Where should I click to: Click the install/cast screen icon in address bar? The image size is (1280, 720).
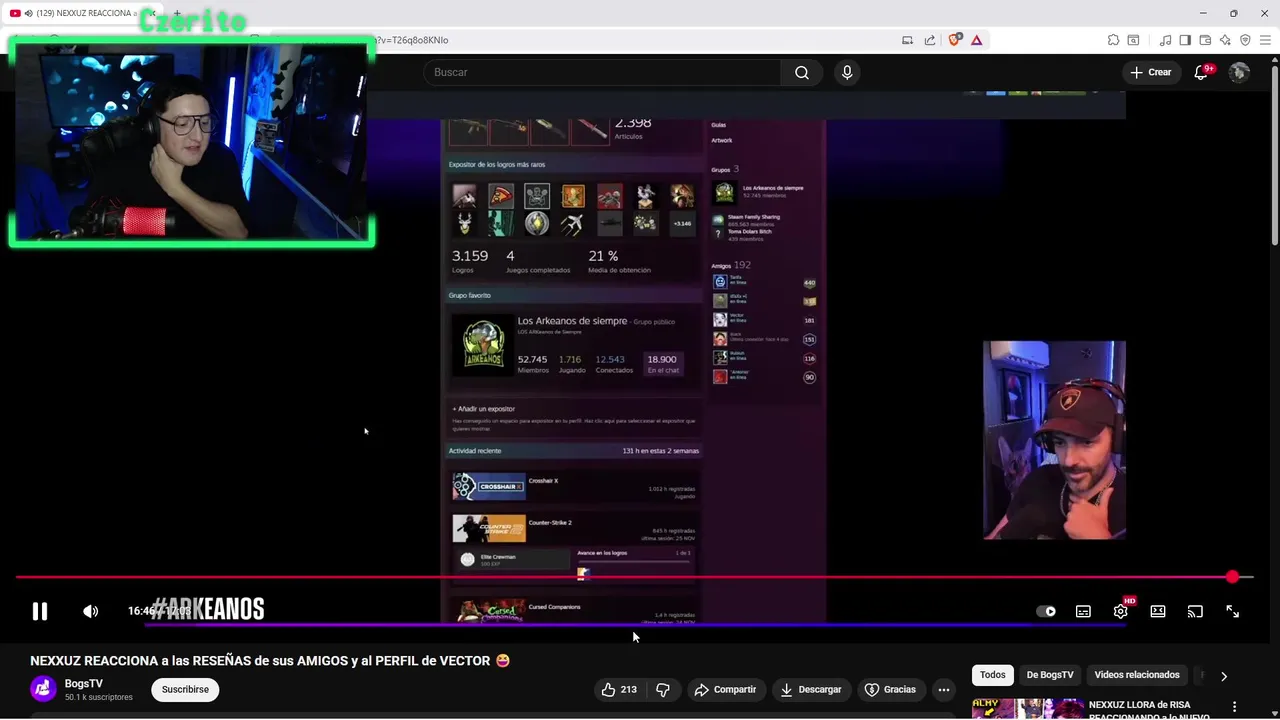point(907,40)
